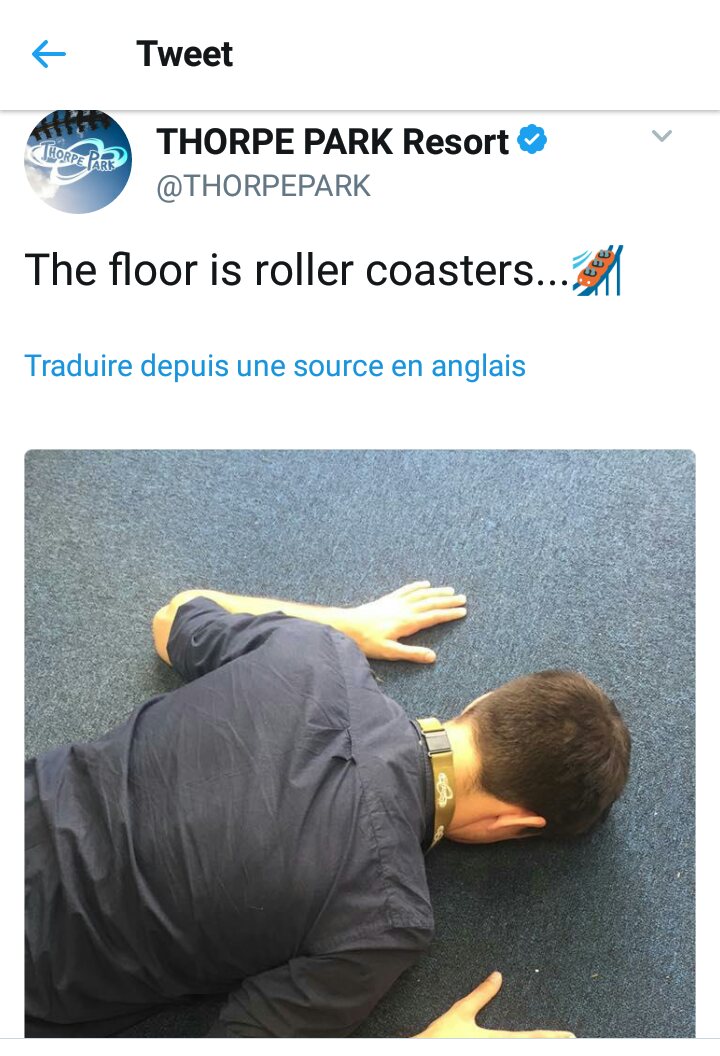Click the word Resort in the name
Screen dimensions: 720x1056
pyautogui.click(x=455, y=141)
